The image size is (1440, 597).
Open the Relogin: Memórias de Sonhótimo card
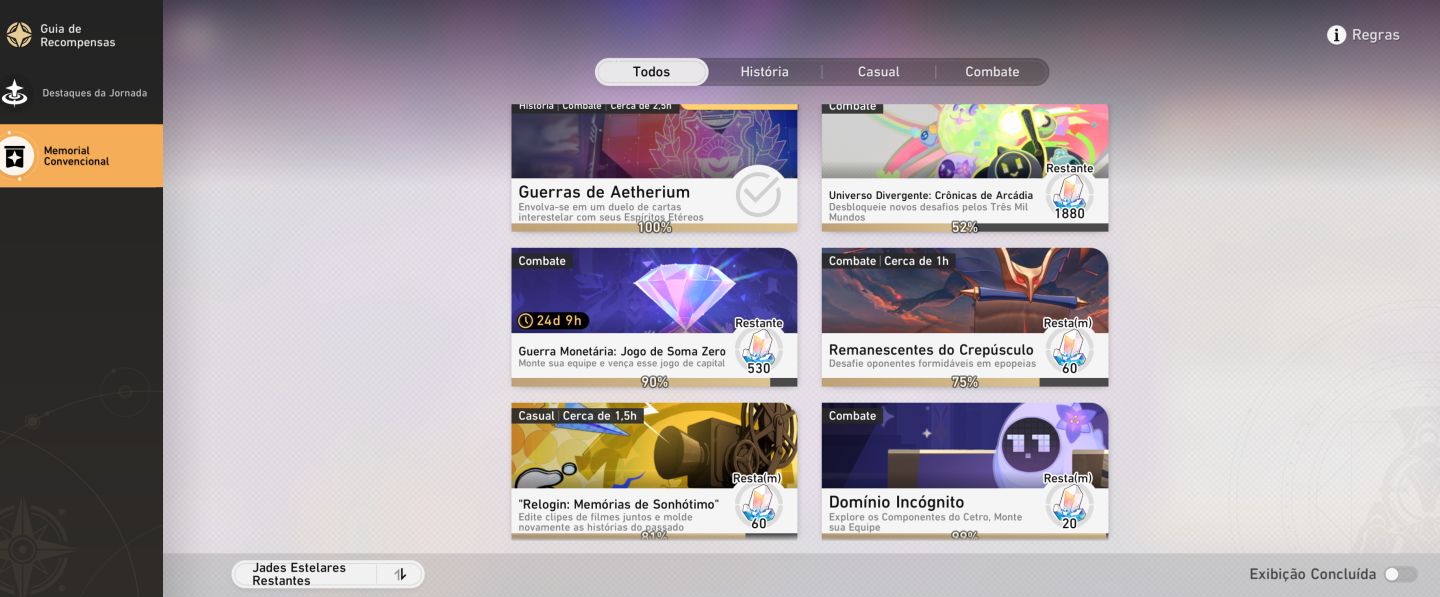[654, 472]
